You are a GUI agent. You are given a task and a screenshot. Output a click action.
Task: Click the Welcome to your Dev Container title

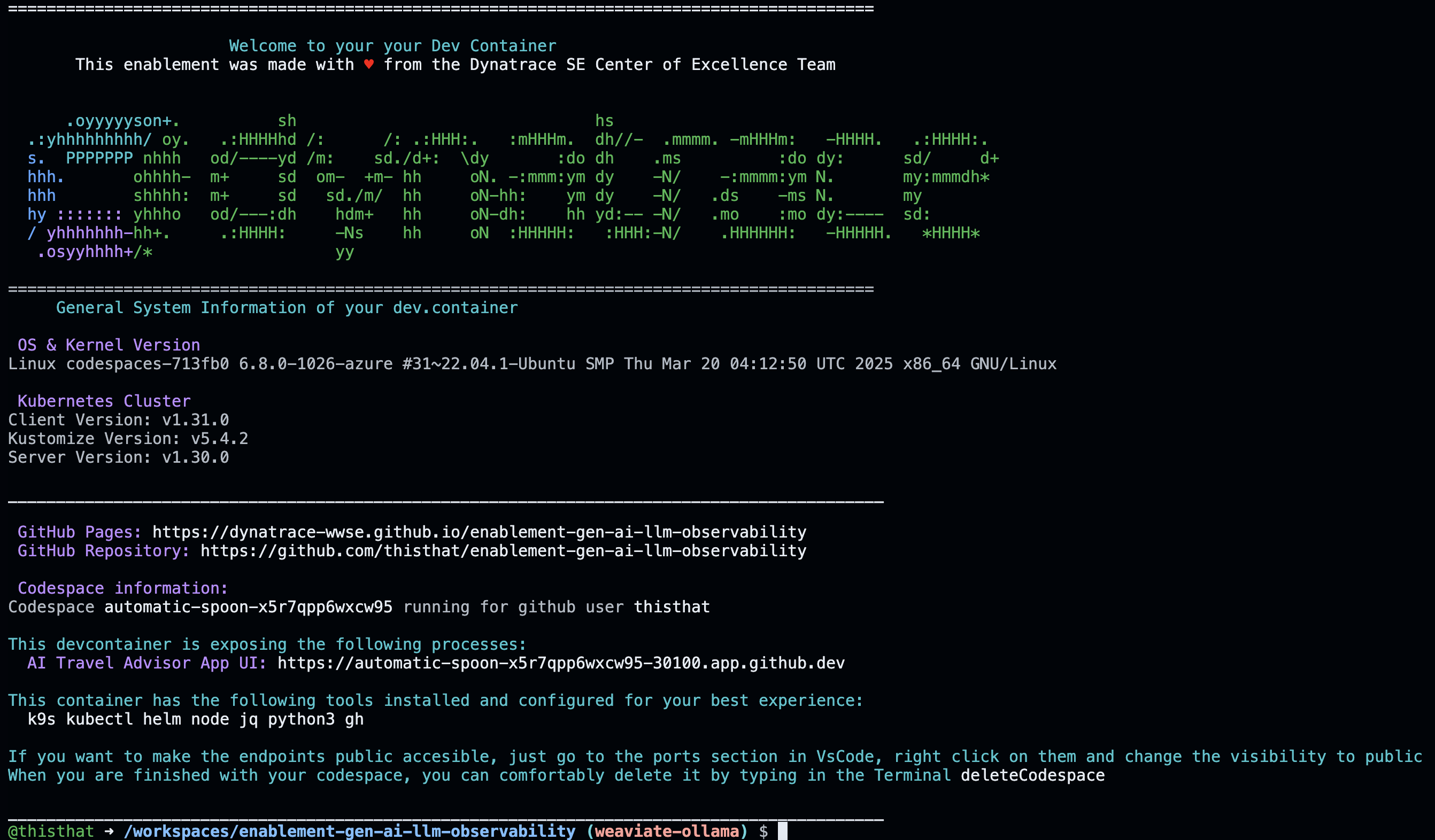coord(392,45)
